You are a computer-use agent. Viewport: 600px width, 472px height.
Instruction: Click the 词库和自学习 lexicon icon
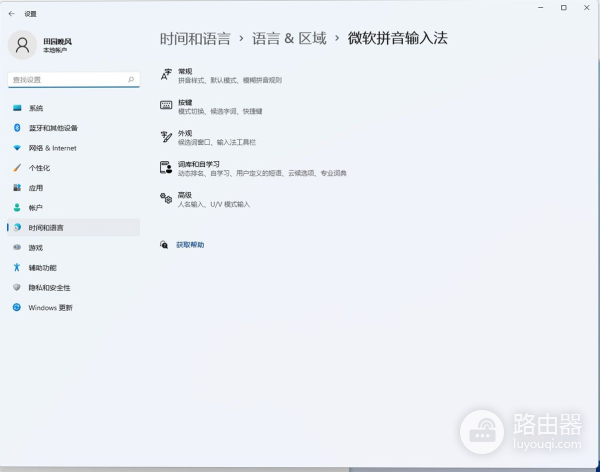pyautogui.click(x=166, y=168)
